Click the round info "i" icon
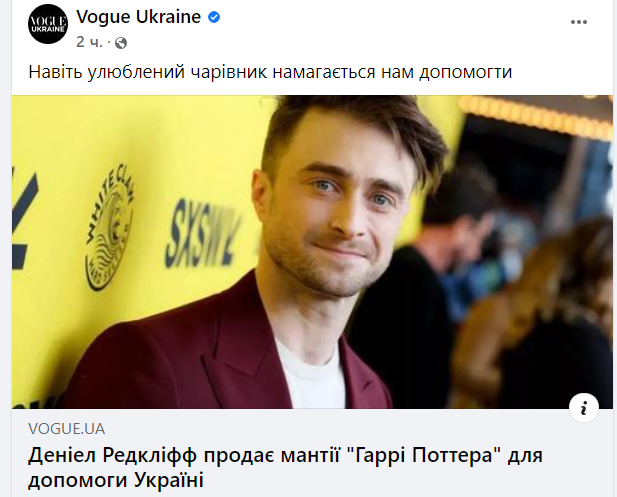Image resolution: width=617 pixels, height=497 pixels. (584, 407)
